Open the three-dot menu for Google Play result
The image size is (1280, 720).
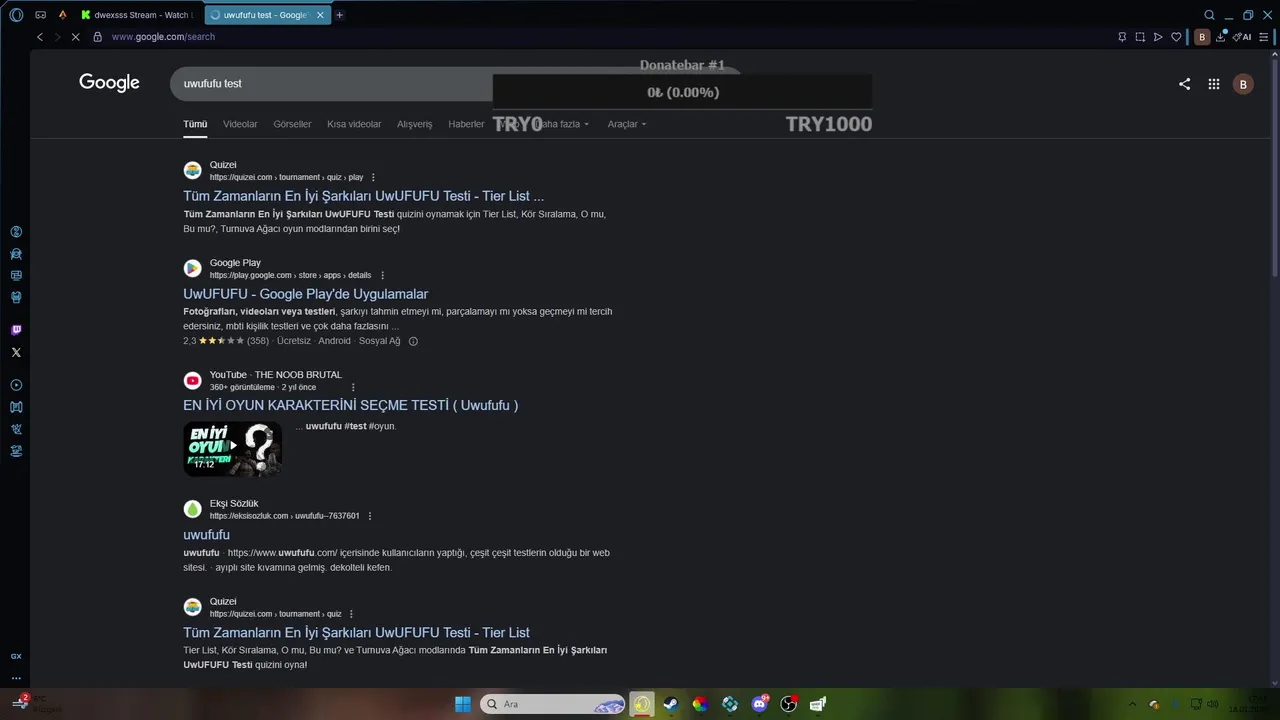382,275
